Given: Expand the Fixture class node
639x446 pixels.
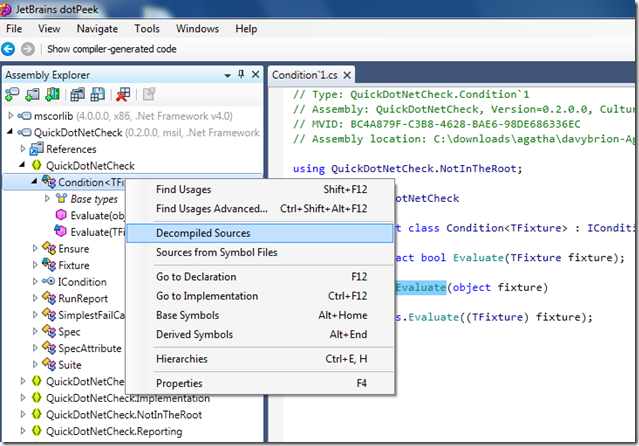Looking at the screenshot, I should tap(35, 265).
